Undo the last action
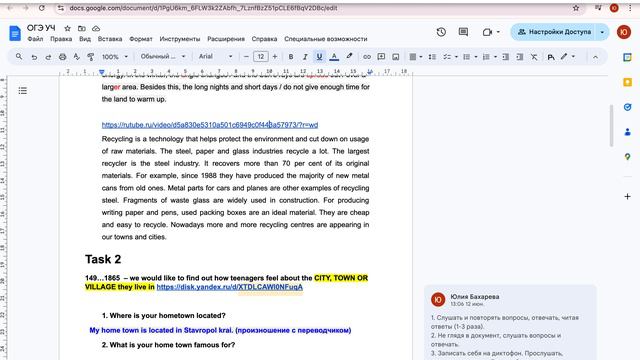This screenshot has height=360, width=640. tap(34, 57)
